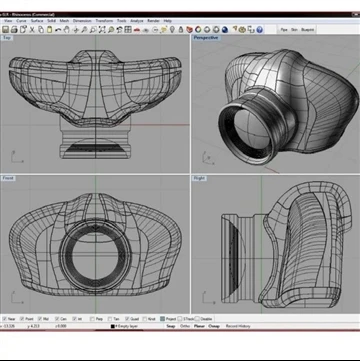
Task: Select the Rotate View tool
Action: (76, 29)
